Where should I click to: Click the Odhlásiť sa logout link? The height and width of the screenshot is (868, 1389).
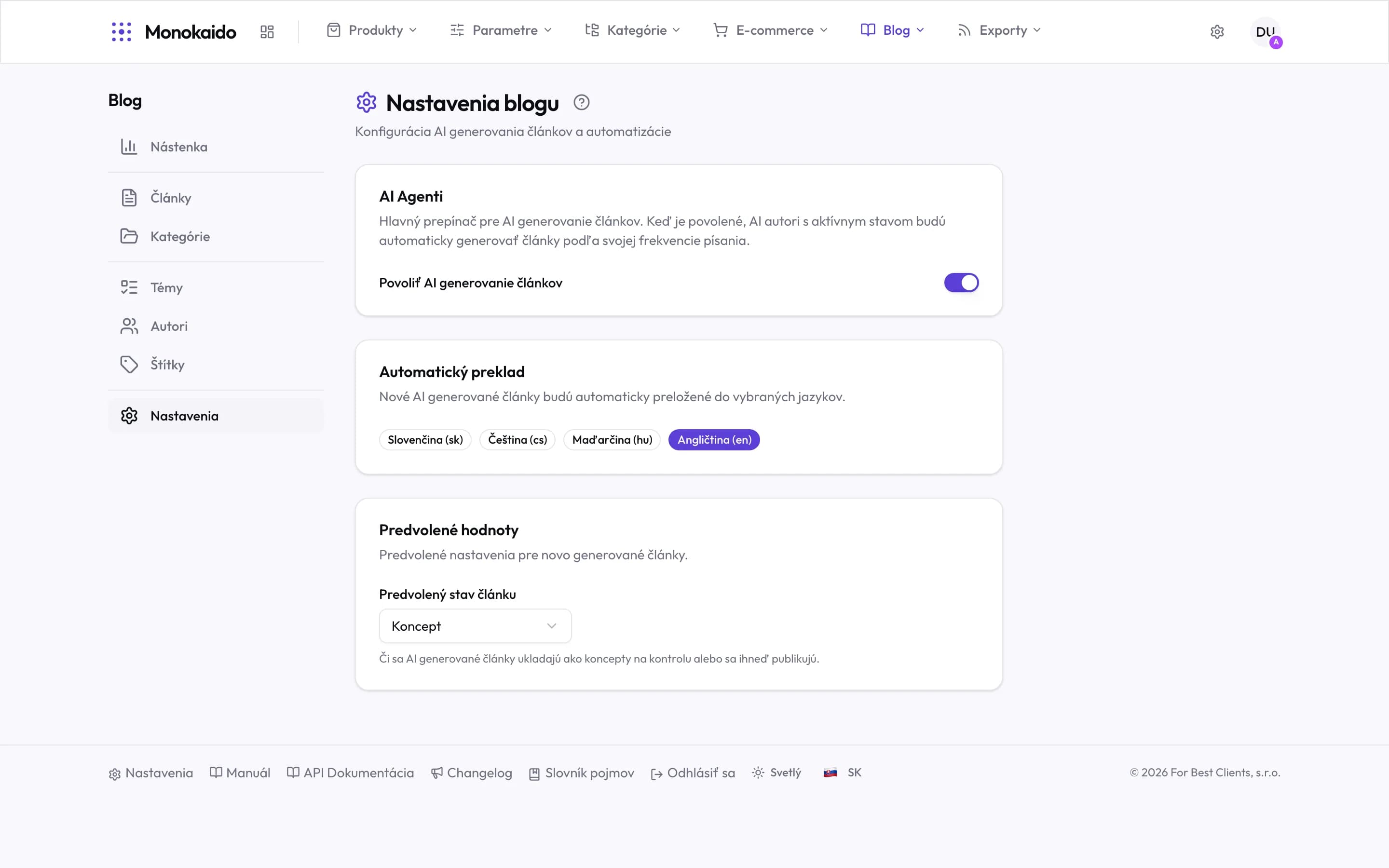tap(693, 773)
